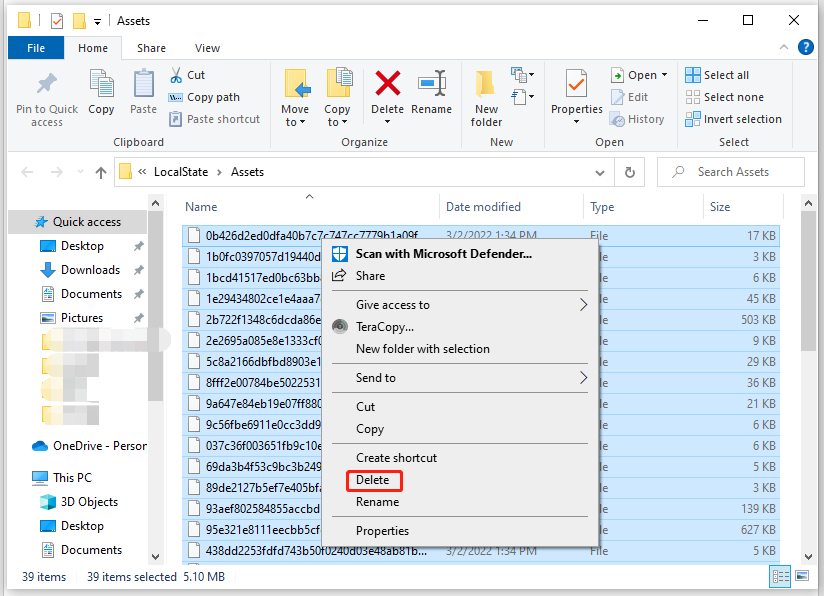Sort by the Type column header
Image resolution: width=824 pixels, height=596 pixels.
[602, 207]
